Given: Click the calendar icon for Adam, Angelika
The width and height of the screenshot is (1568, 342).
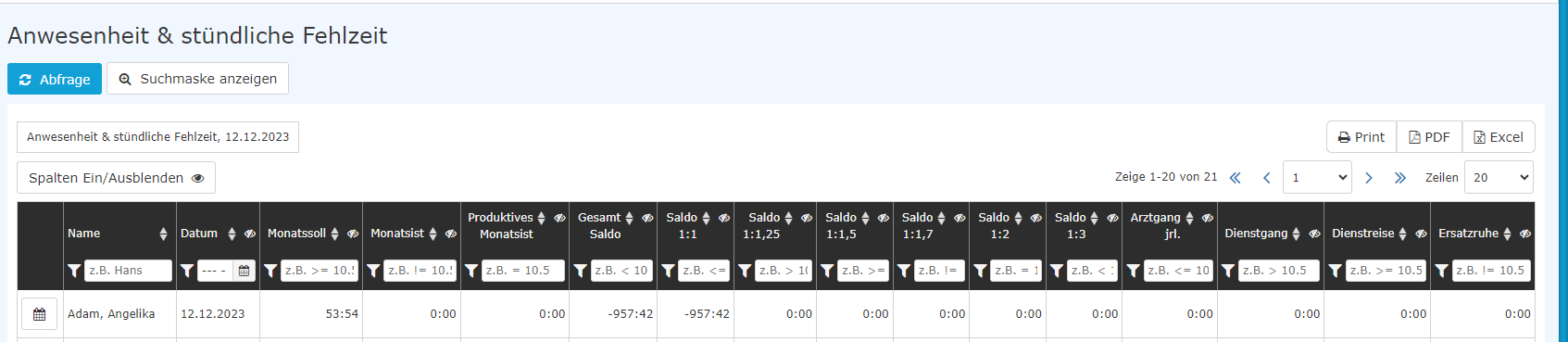Looking at the screenshot, I should point(39,314).
